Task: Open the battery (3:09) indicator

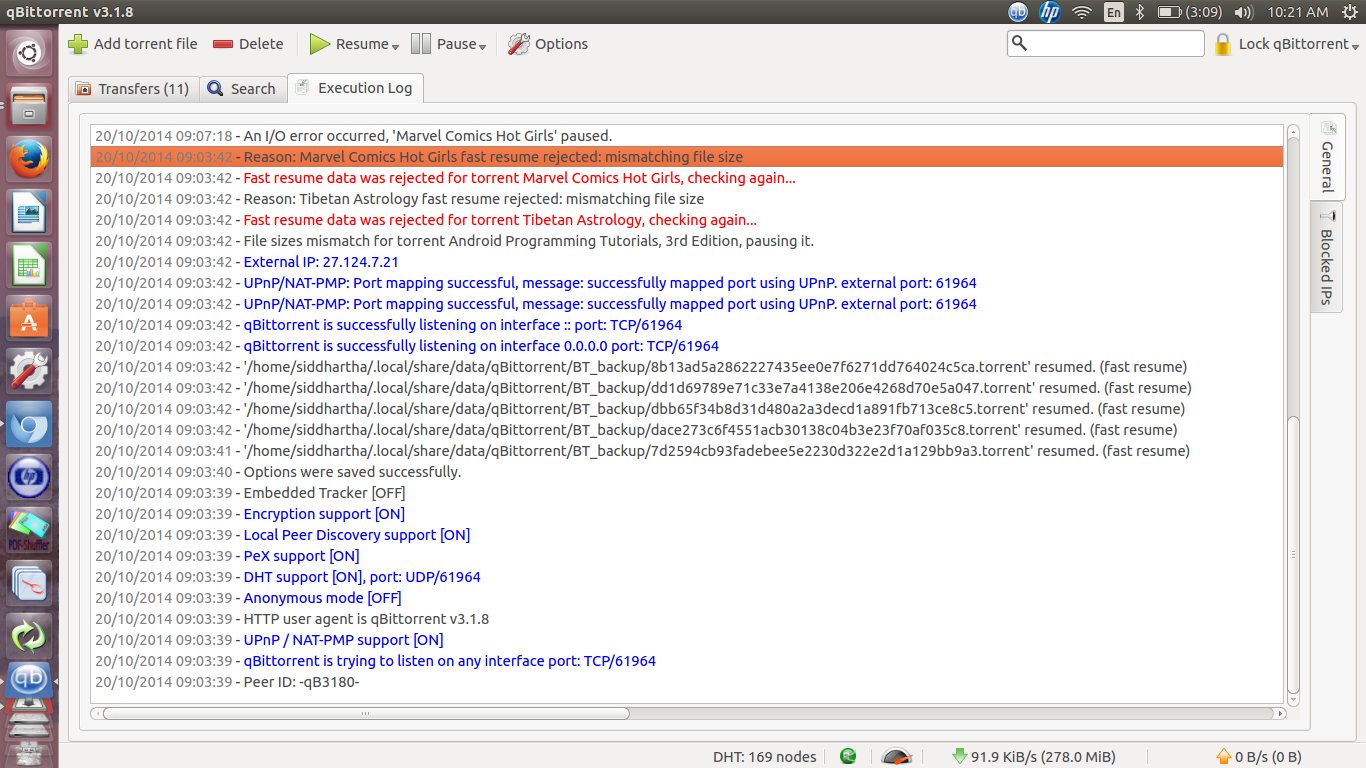Action: 1192,12
